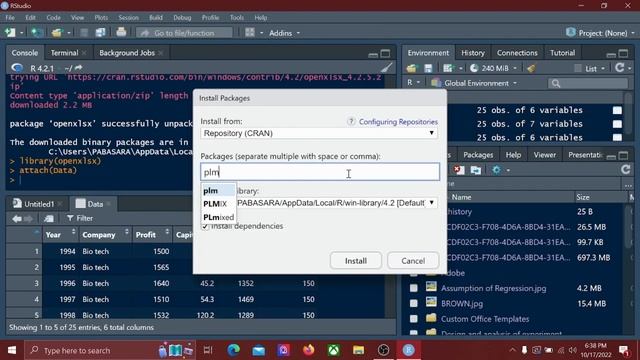This screenshot has width=640, height=360.
Task: Click the Windows Start button
Action: coord(12,350)
